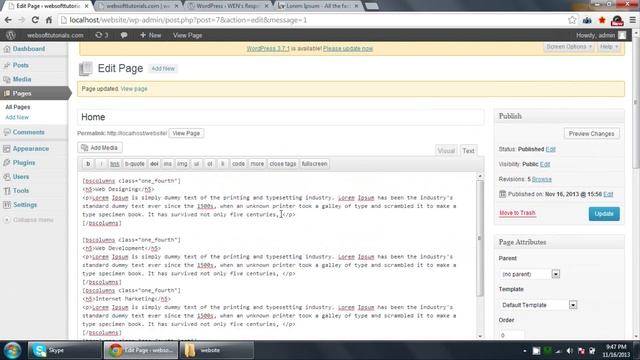Click the Order input field
This screenshot has height=360, width=640.
click(x=511, y=335)
